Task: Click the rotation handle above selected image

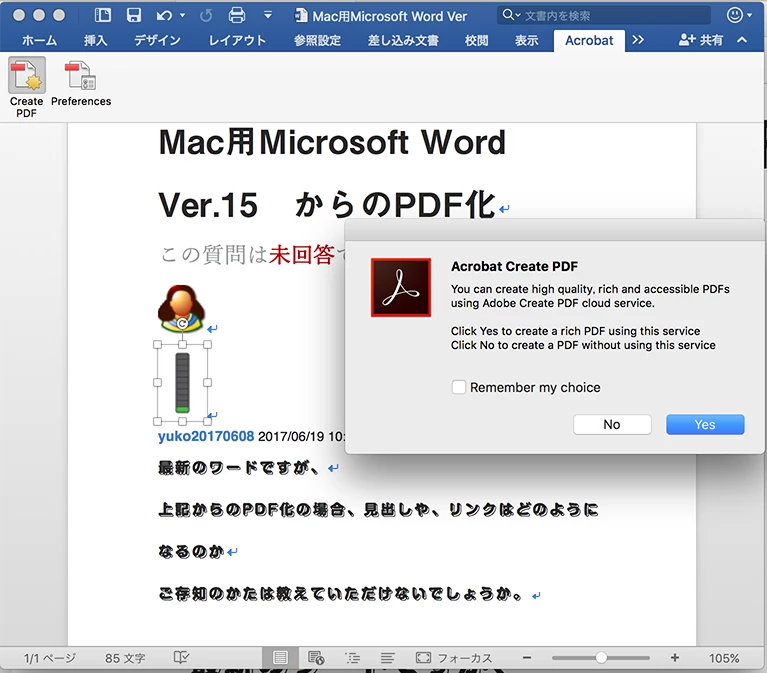Action: [182, 323]
